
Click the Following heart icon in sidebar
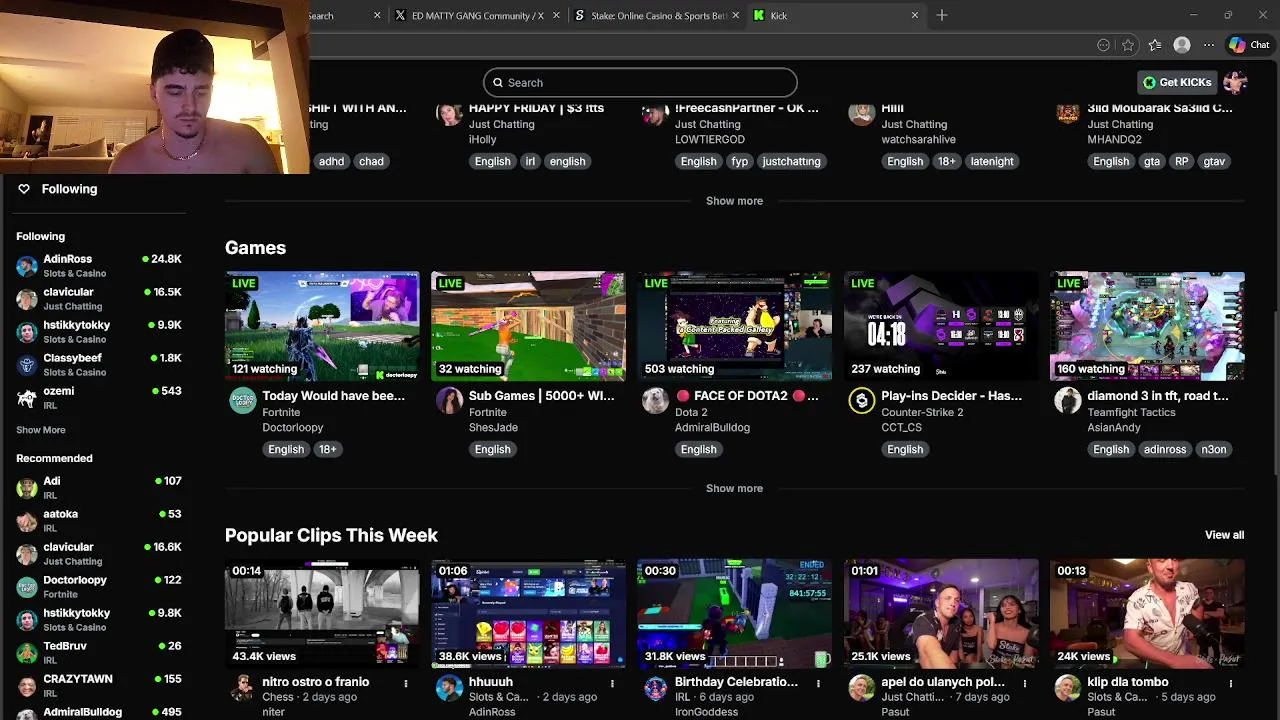tap(24, 189)
